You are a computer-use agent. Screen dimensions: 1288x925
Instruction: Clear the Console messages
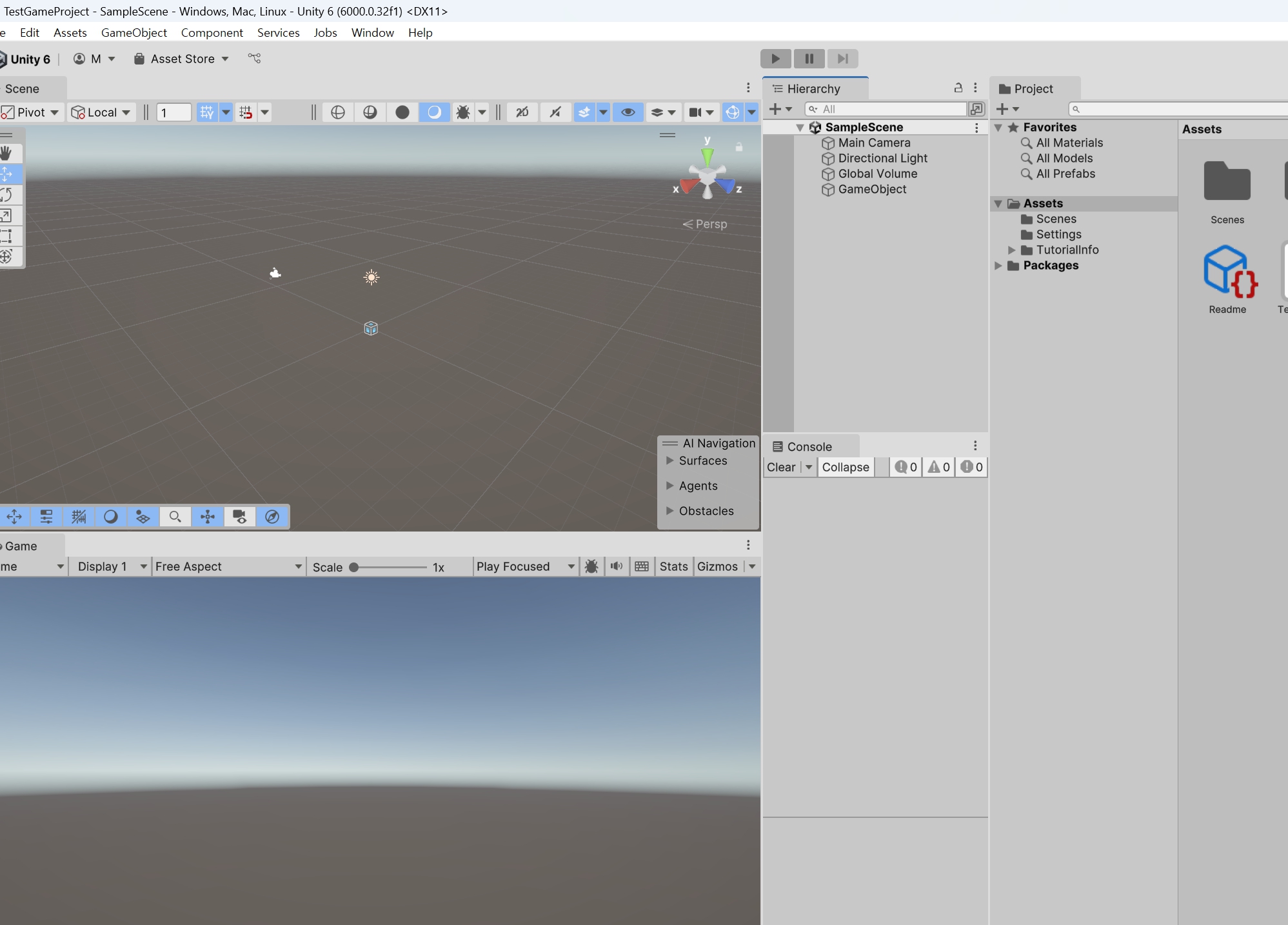(x=781, y=467)
